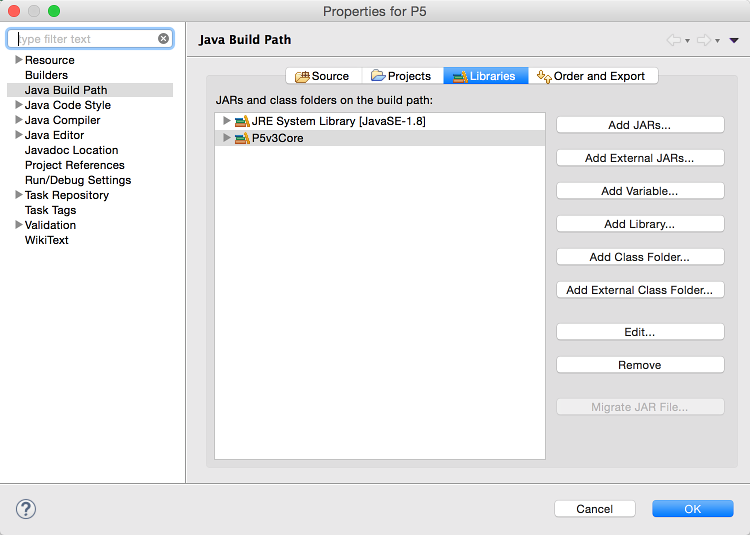The width and height of the screenshot is (750, 535).
Task: Expand the P5v3Core library entry
Action: (x=227, y=138)
